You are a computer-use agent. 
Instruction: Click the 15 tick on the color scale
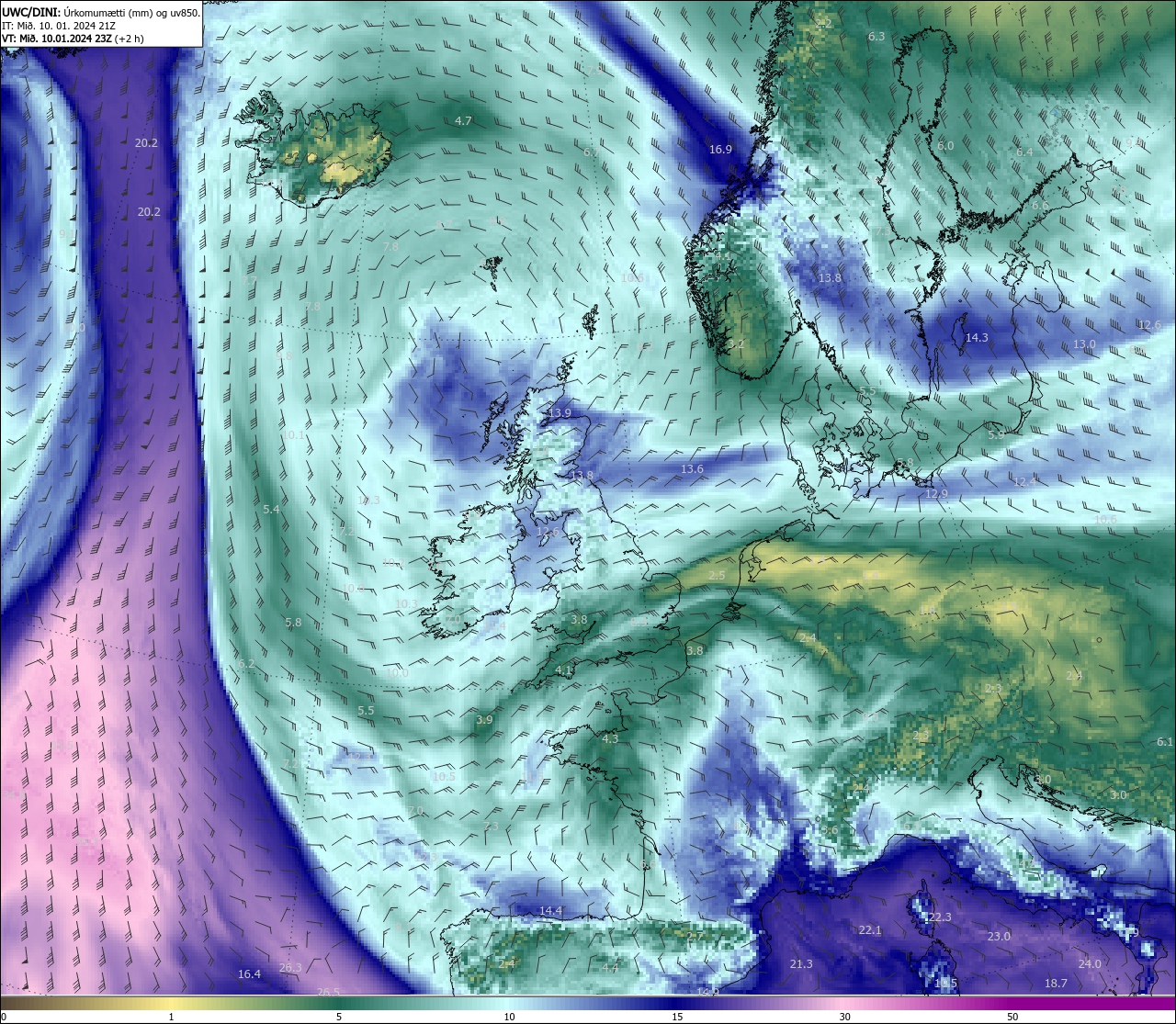676,1017
